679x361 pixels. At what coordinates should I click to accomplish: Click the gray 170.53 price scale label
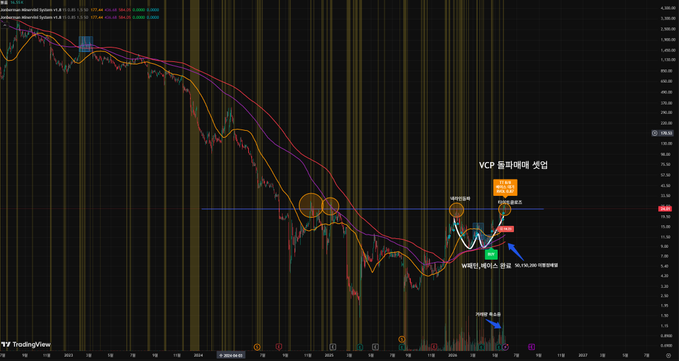click(663, 133)
